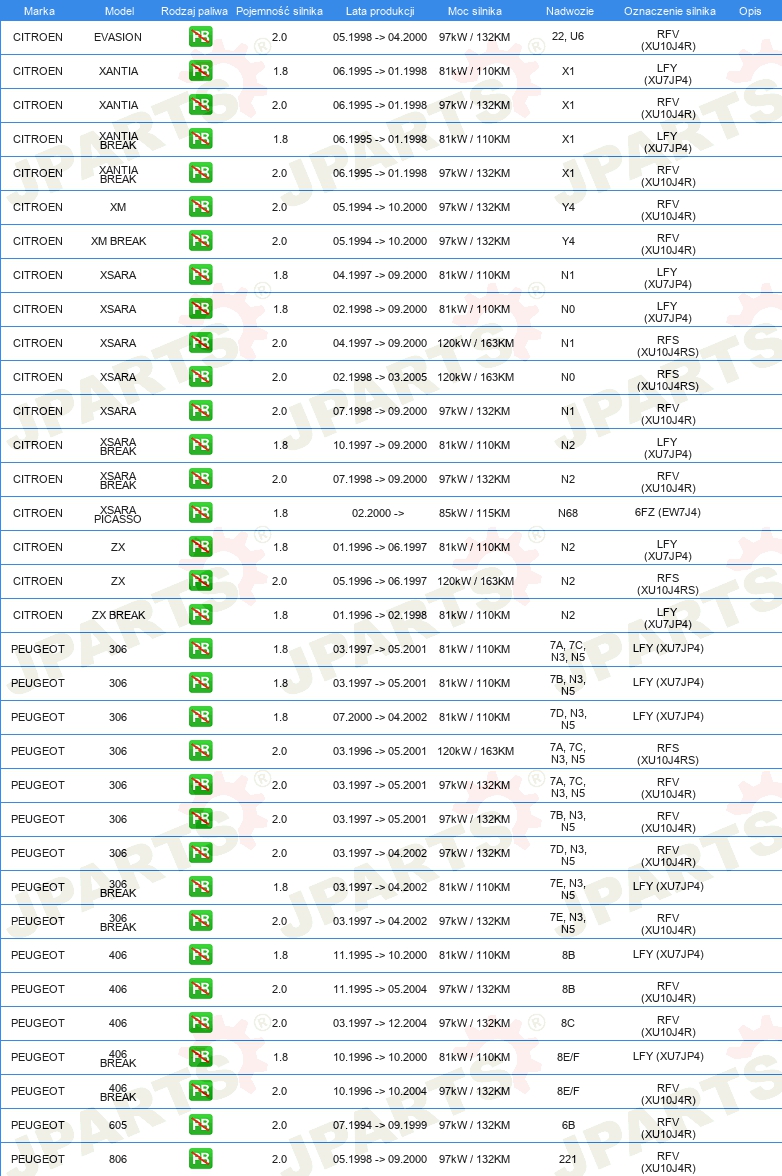
Task: Click the fuel icon for Peugeot 306 from 07.2000
Action: point(200,717)
